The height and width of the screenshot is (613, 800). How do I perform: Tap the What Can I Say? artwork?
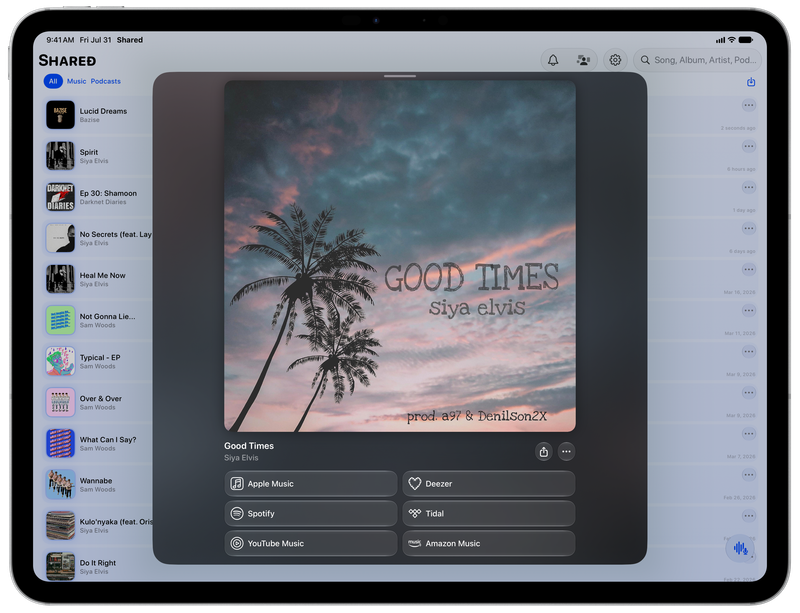tap(60, 443)
